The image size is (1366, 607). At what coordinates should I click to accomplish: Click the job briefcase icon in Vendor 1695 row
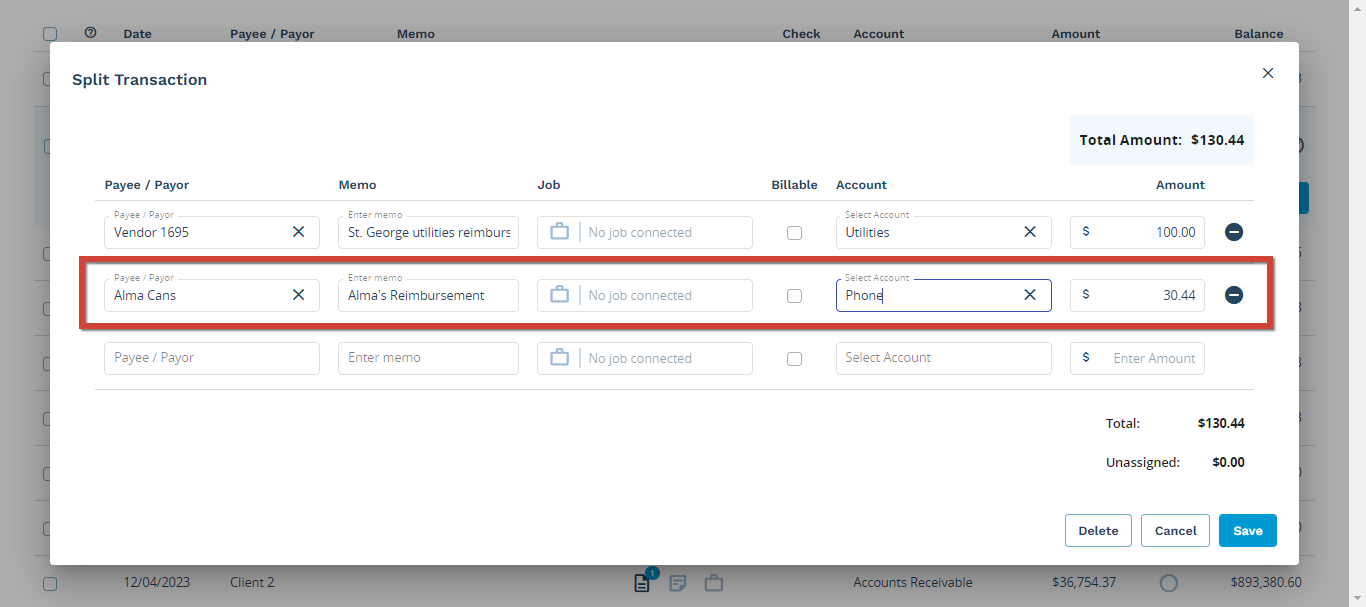pyautogui.click(x=560, y=232)
